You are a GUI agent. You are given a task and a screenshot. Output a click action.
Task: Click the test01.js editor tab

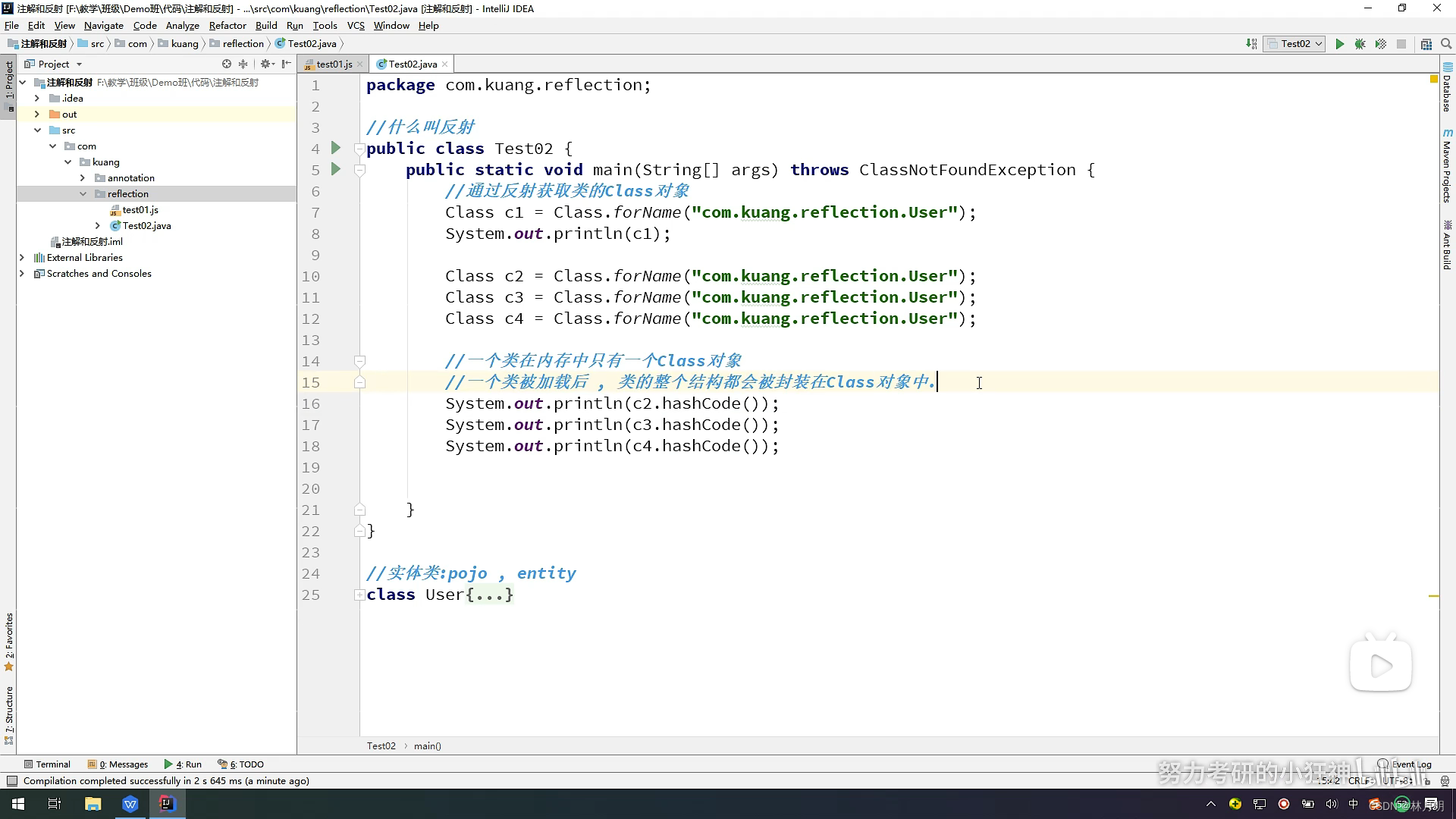click(334, 63)
